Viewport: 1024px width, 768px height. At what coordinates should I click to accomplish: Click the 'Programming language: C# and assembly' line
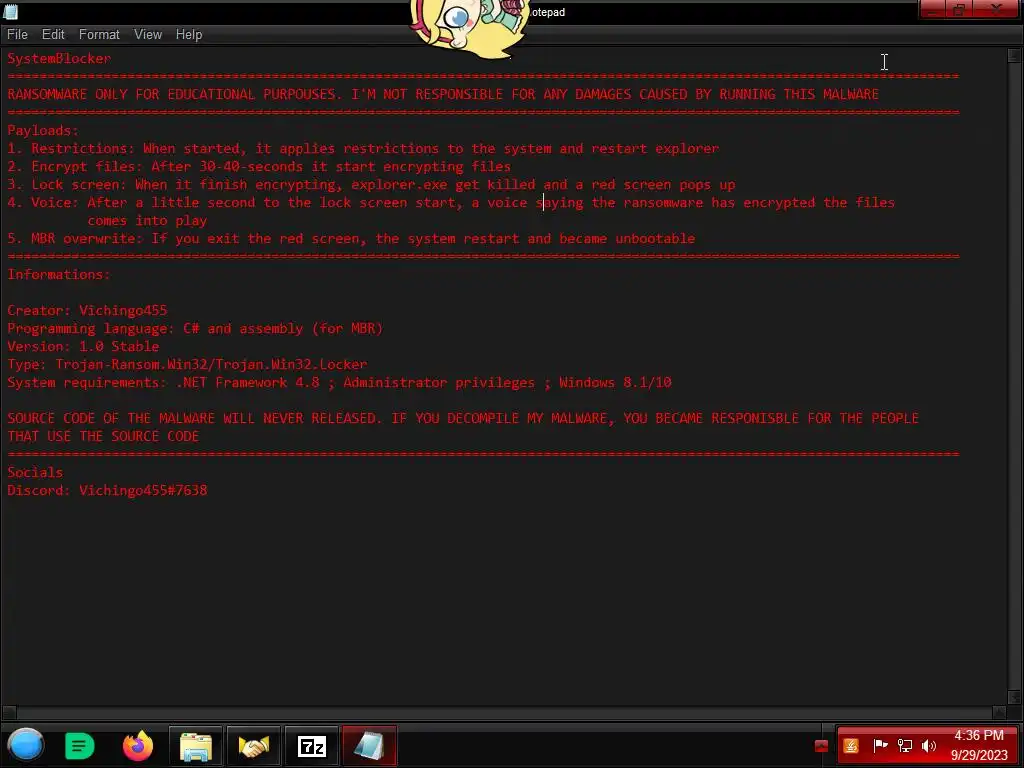(195, 328)
